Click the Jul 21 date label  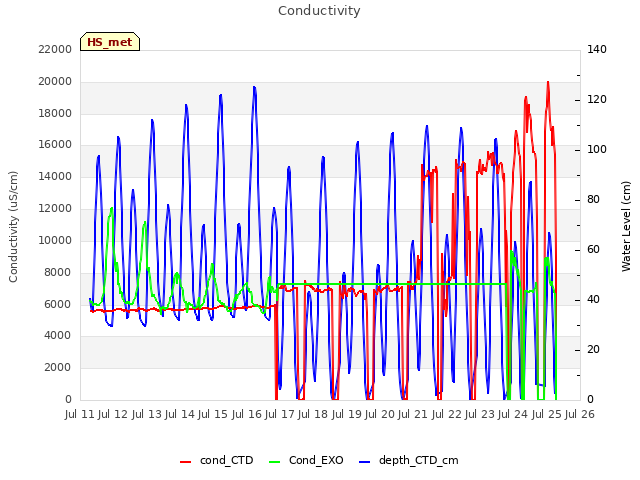click(413, 415)
